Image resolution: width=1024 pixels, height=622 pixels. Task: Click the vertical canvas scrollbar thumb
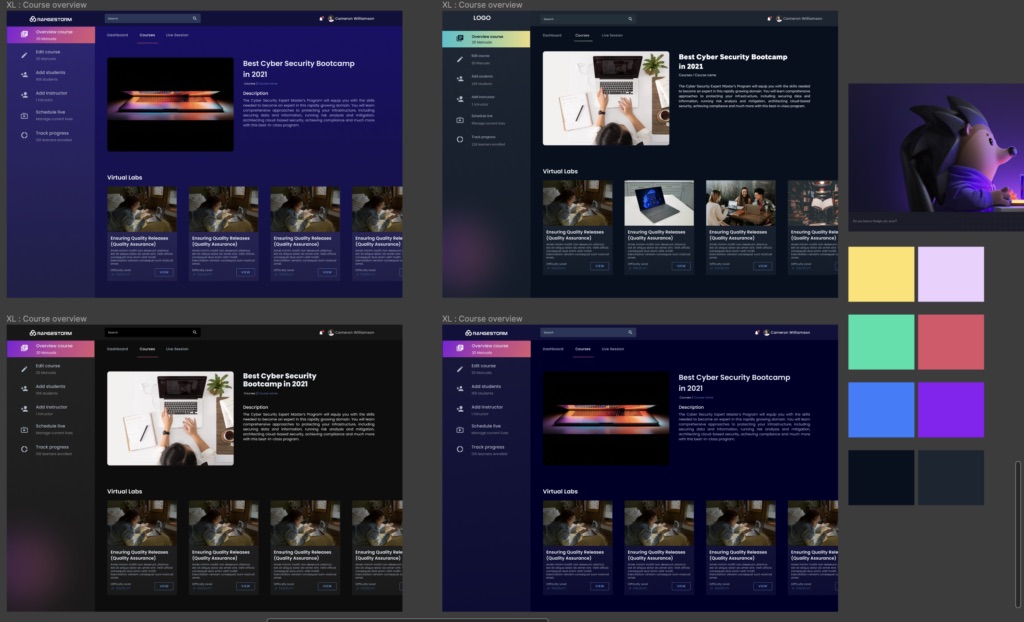click(1017, 534)
